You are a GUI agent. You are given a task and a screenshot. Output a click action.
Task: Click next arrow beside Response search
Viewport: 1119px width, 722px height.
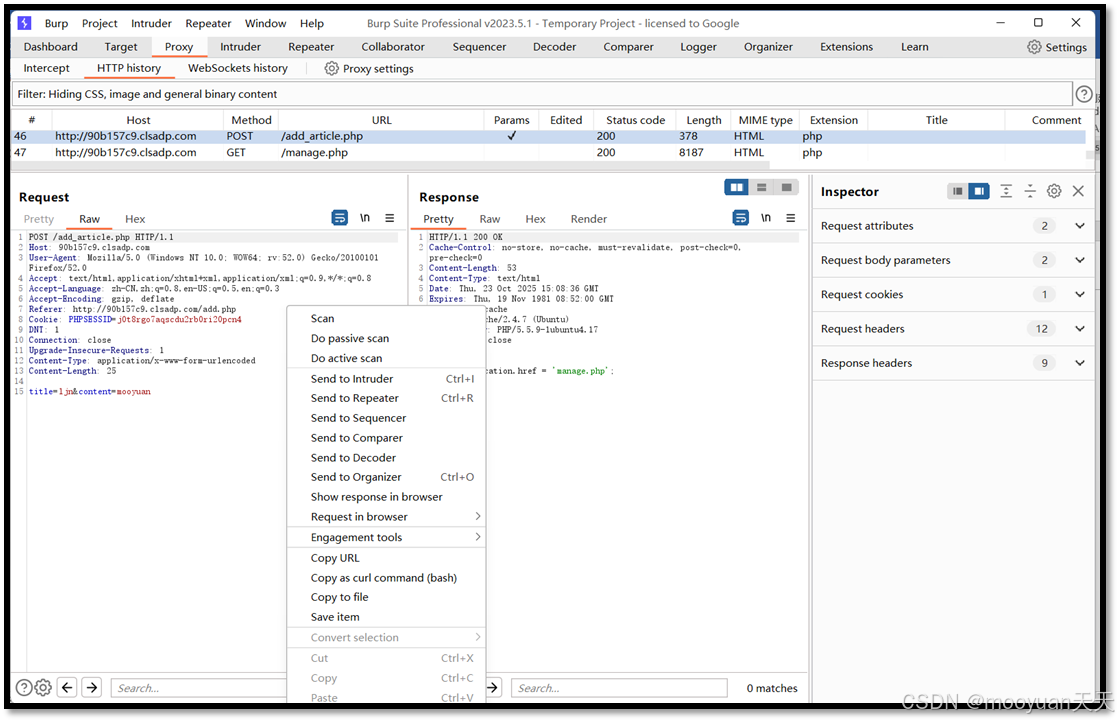[x=493, y=688]
